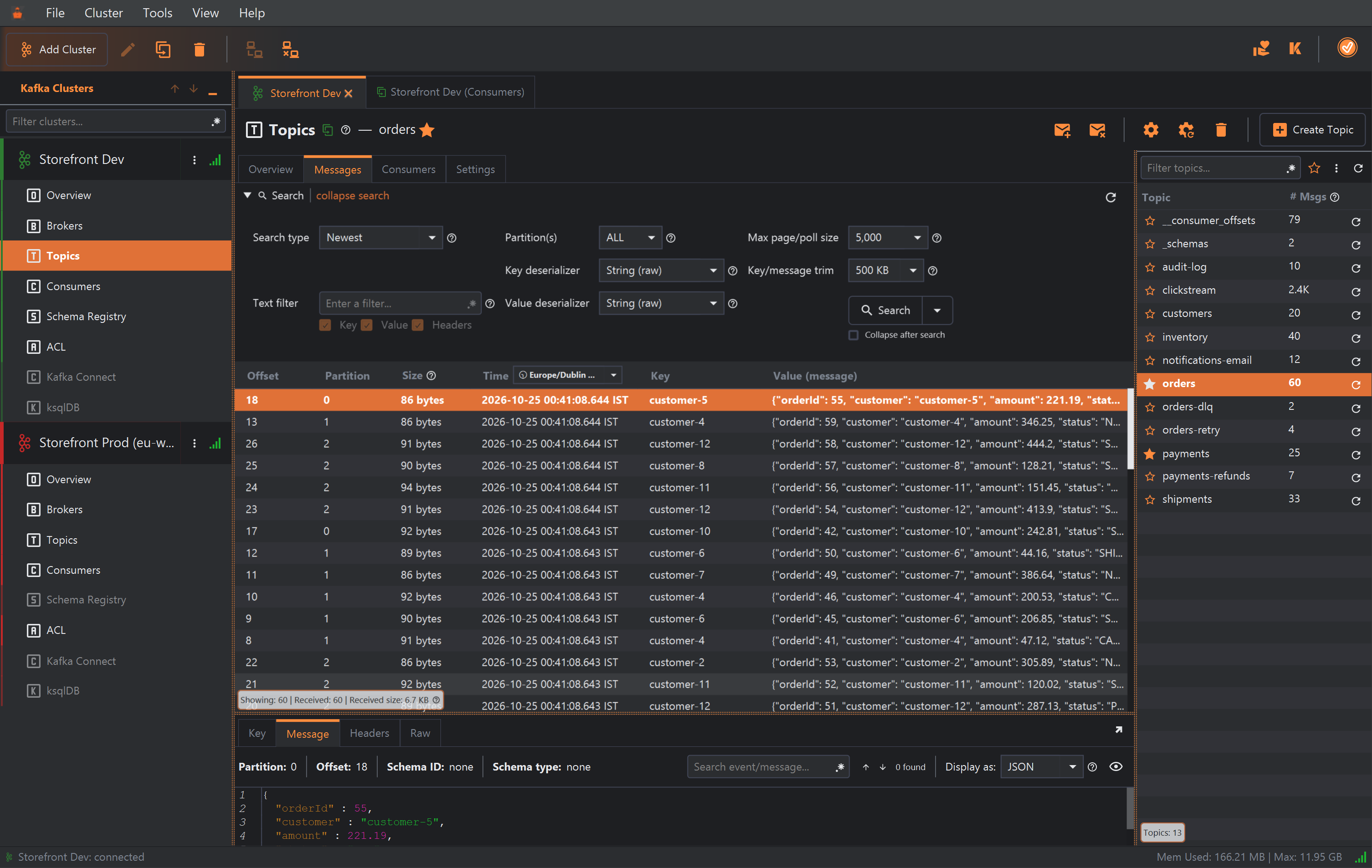The width and height of the screenshot is (1372, 868).
Task: Toggle favorite star for orders topic title
Action: [427, 130]
